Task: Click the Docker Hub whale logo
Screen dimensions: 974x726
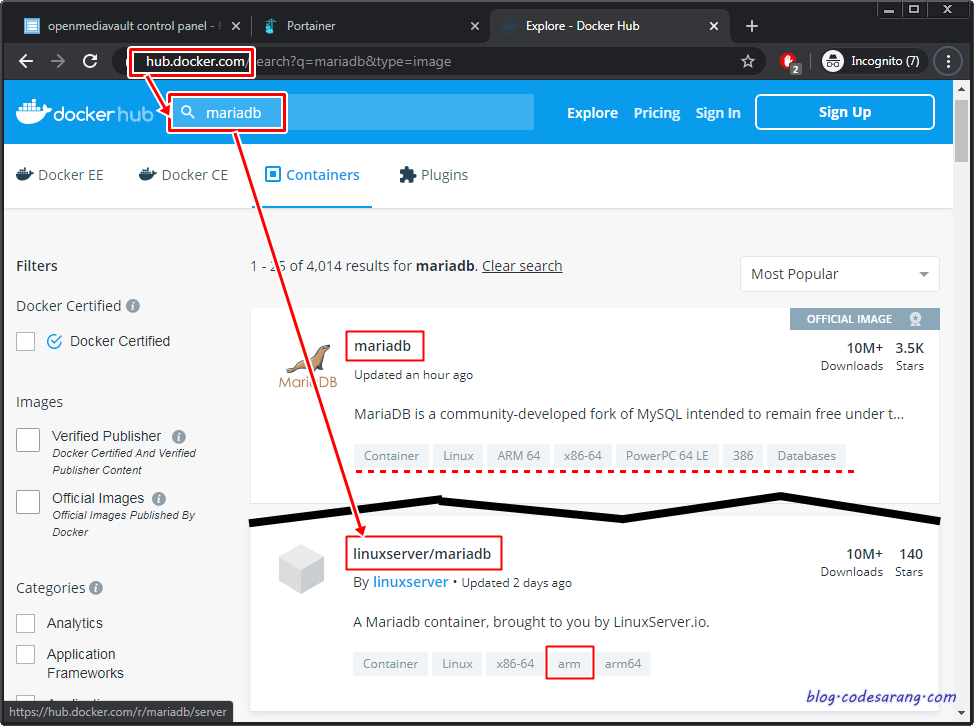Action: tap(84, 112)
